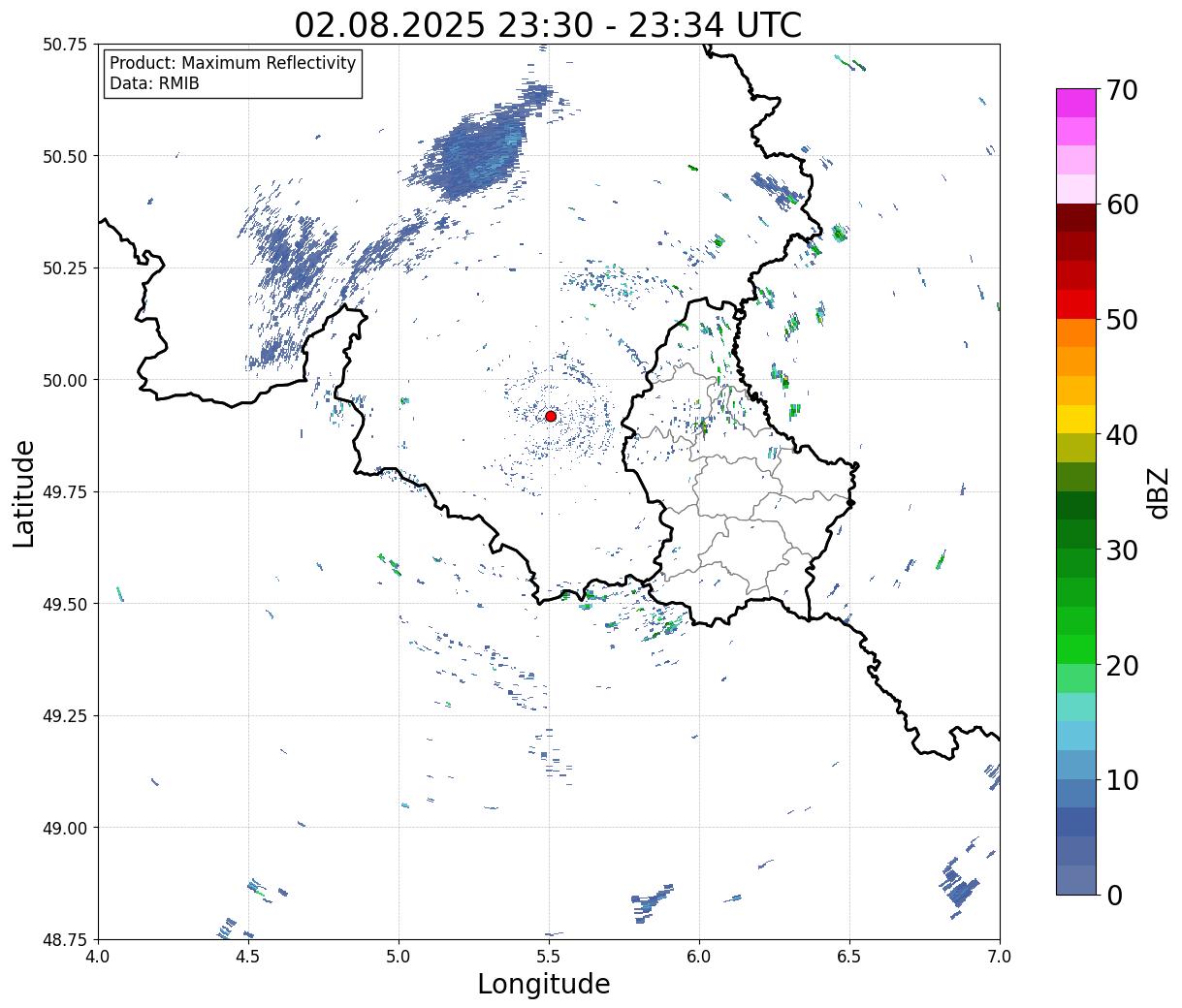Click the bright red colorbar swatch above 50
Screen dimensions: 1182x1008
(x=1076, y=304)
